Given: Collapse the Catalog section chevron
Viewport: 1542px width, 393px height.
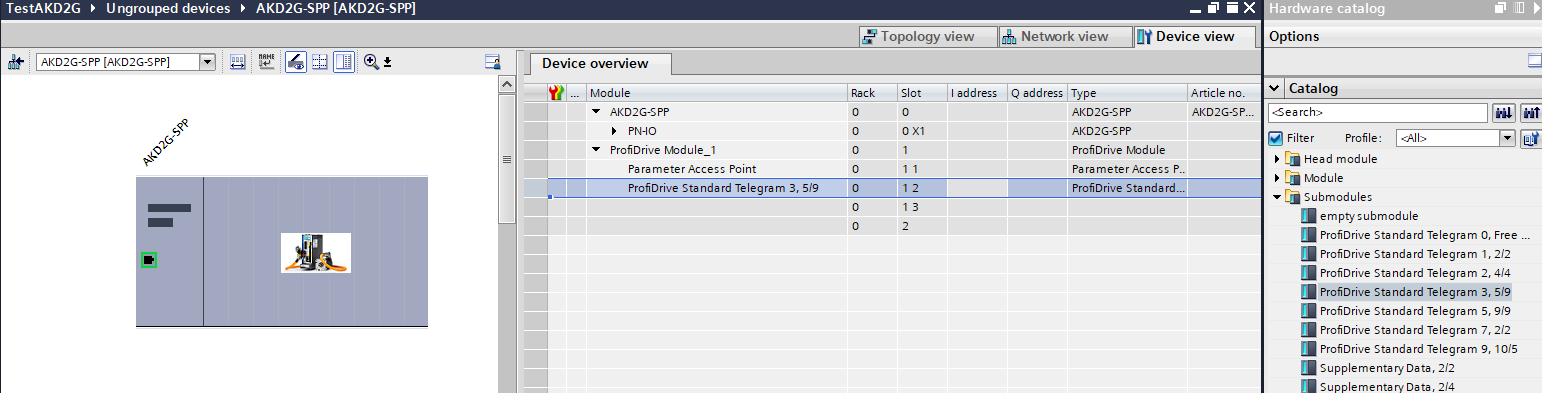Looking at the screenshot, I should [x=1275, y=88].
